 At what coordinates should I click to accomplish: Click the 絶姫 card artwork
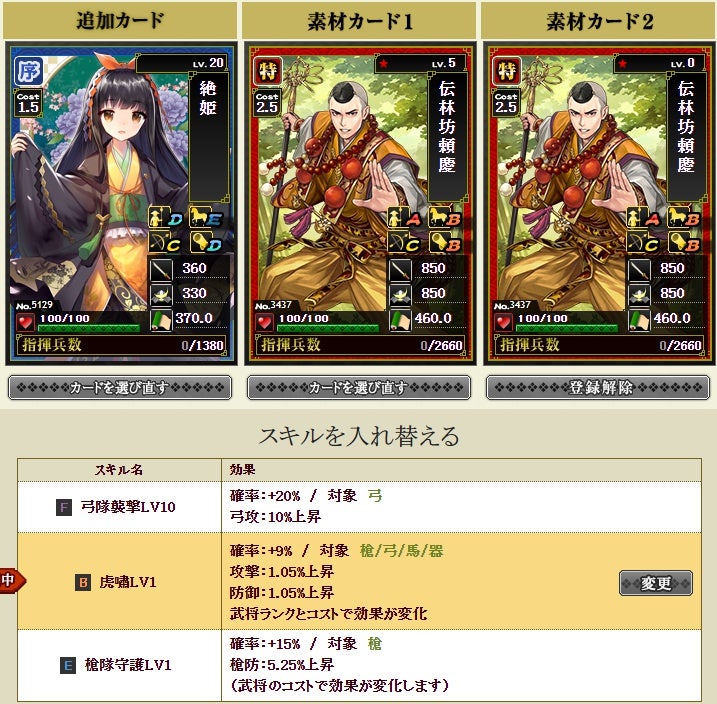(121, 203)
